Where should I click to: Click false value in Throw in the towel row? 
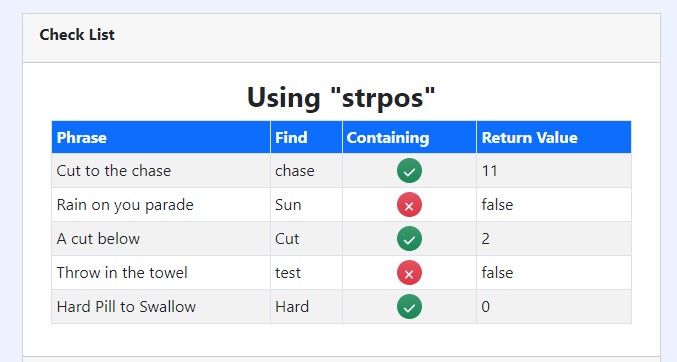click(497, 273)
